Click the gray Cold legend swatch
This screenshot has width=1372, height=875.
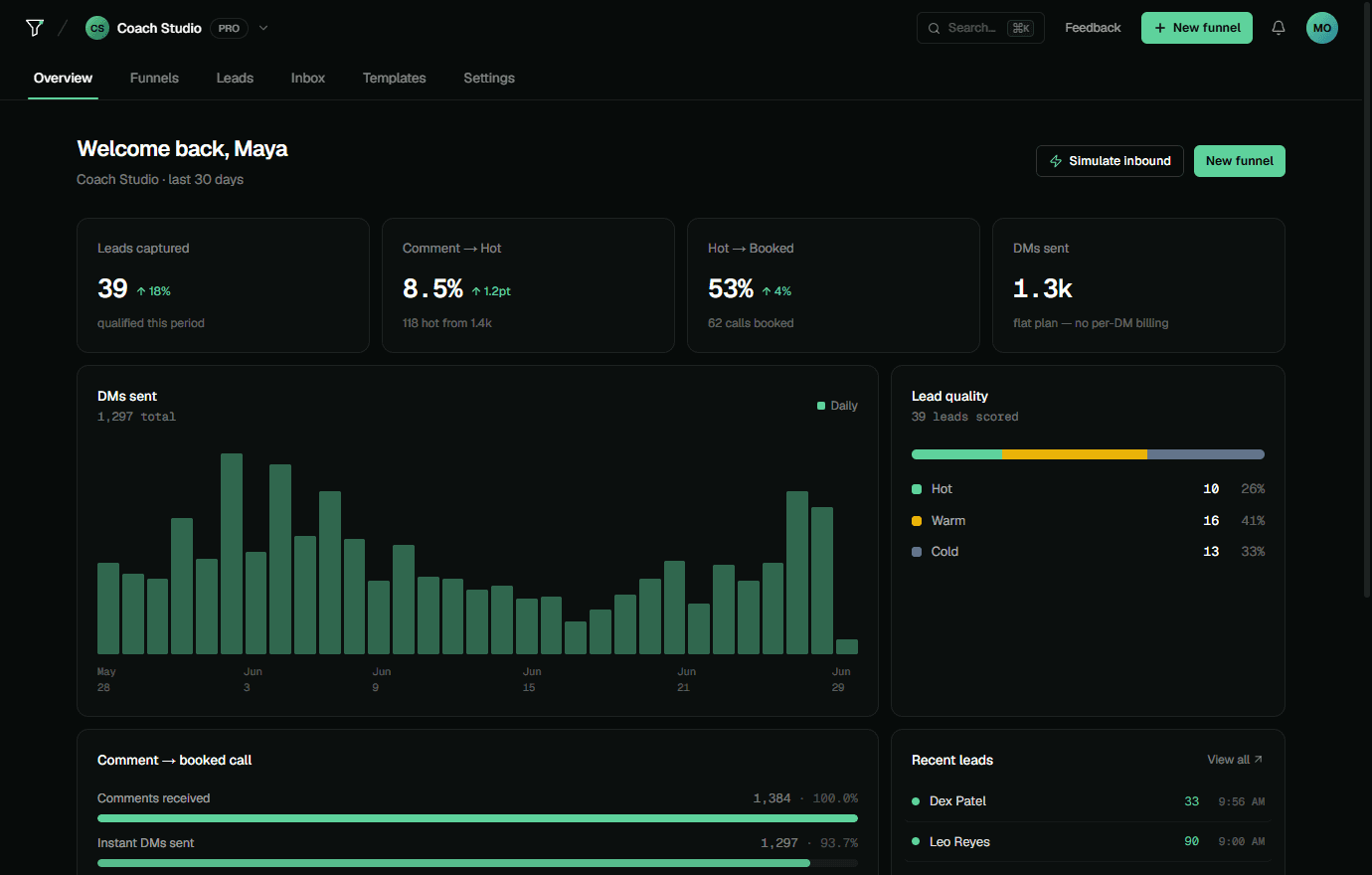(x=917, y=552)
